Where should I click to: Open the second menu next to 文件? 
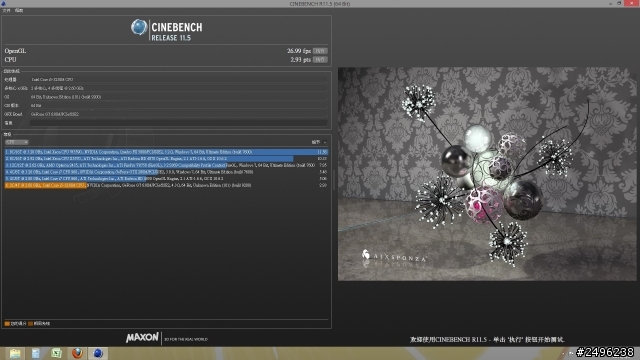pyautogui.click(x=19, y=11)
